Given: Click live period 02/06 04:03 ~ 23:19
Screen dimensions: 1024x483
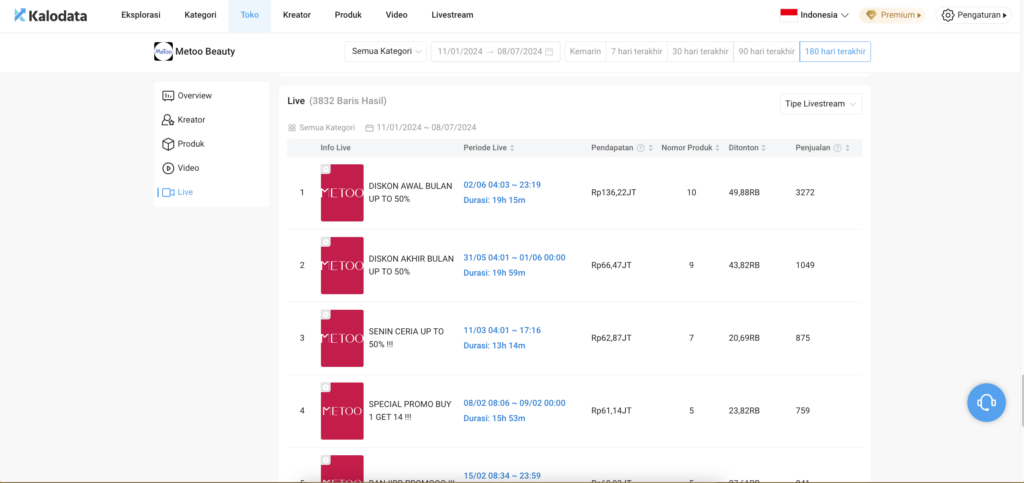Looking at the screenshot, I should point(502,185).
